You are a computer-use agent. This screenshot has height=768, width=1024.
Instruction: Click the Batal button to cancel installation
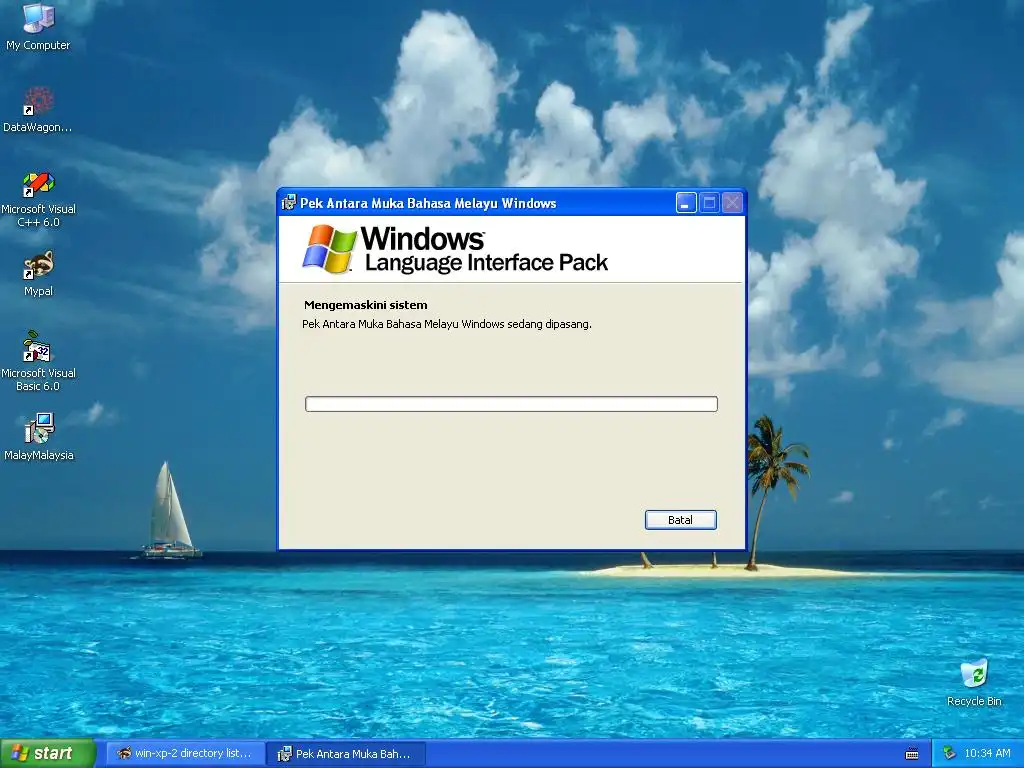click(x=680, y=520)
